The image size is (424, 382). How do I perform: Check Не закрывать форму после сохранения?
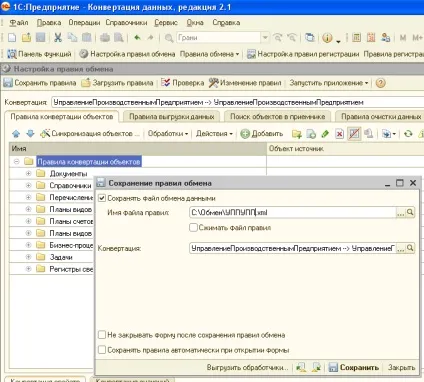click(102, 335)
